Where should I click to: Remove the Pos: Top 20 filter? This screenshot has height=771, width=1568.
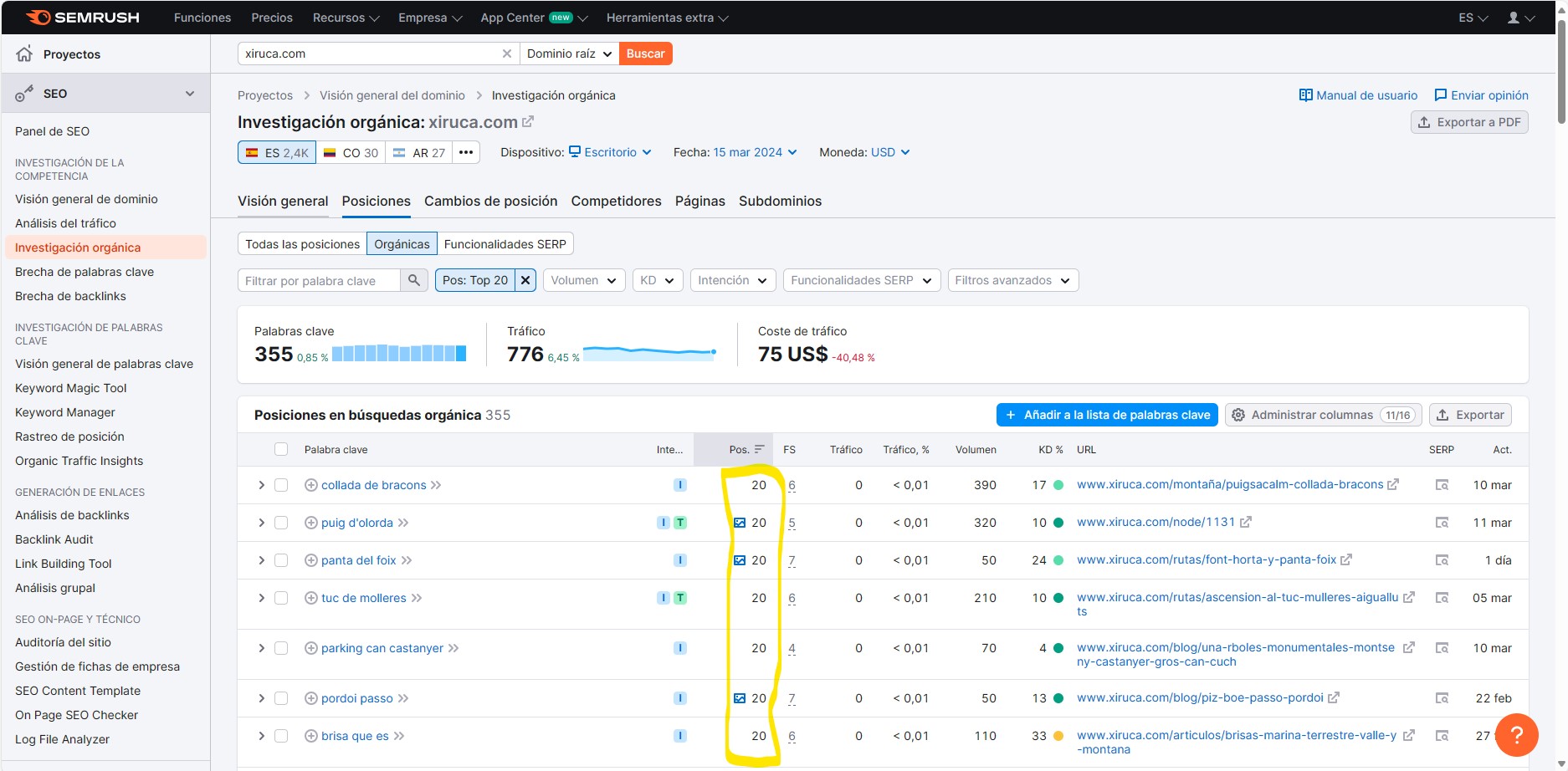(525, 280)
